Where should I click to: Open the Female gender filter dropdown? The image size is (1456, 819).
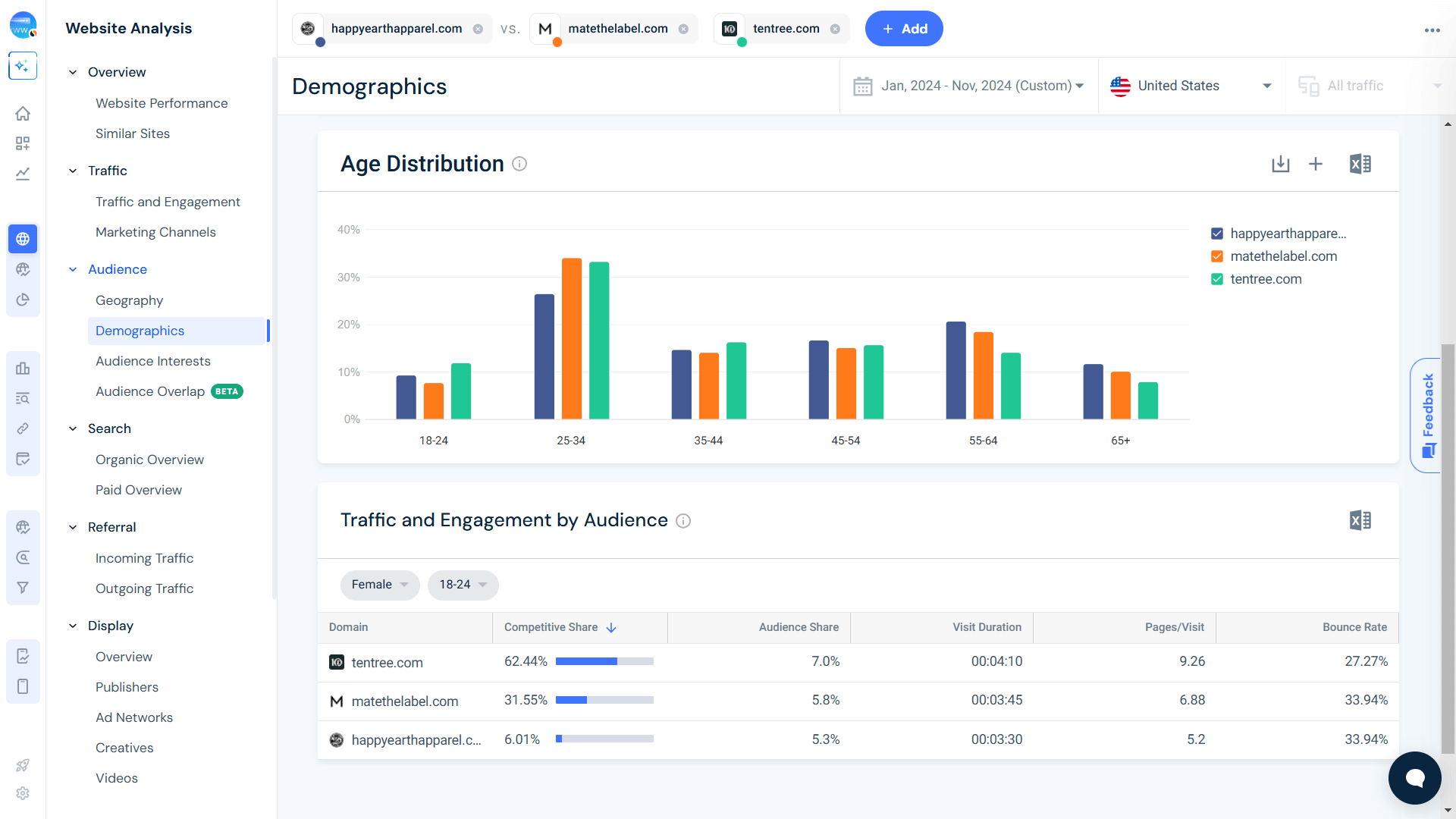pyautogui.click(x=380, y=585)
